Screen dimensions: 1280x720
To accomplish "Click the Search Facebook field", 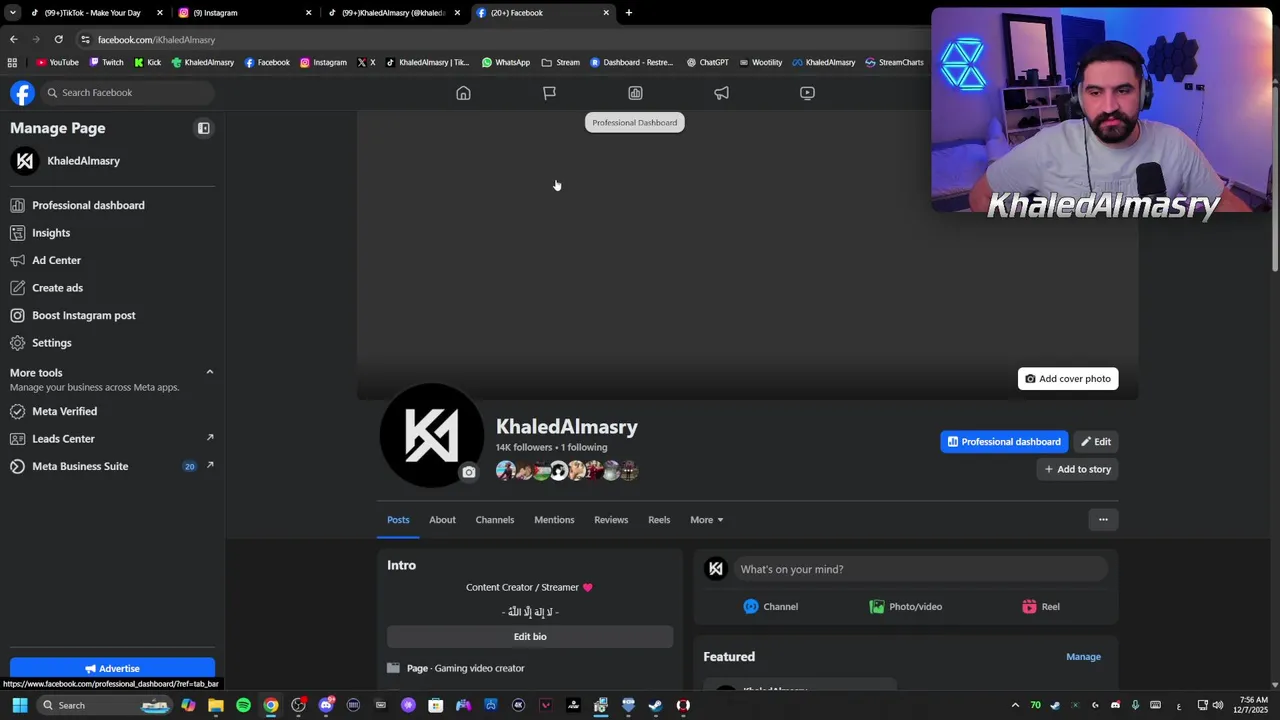I will [127, 93].
